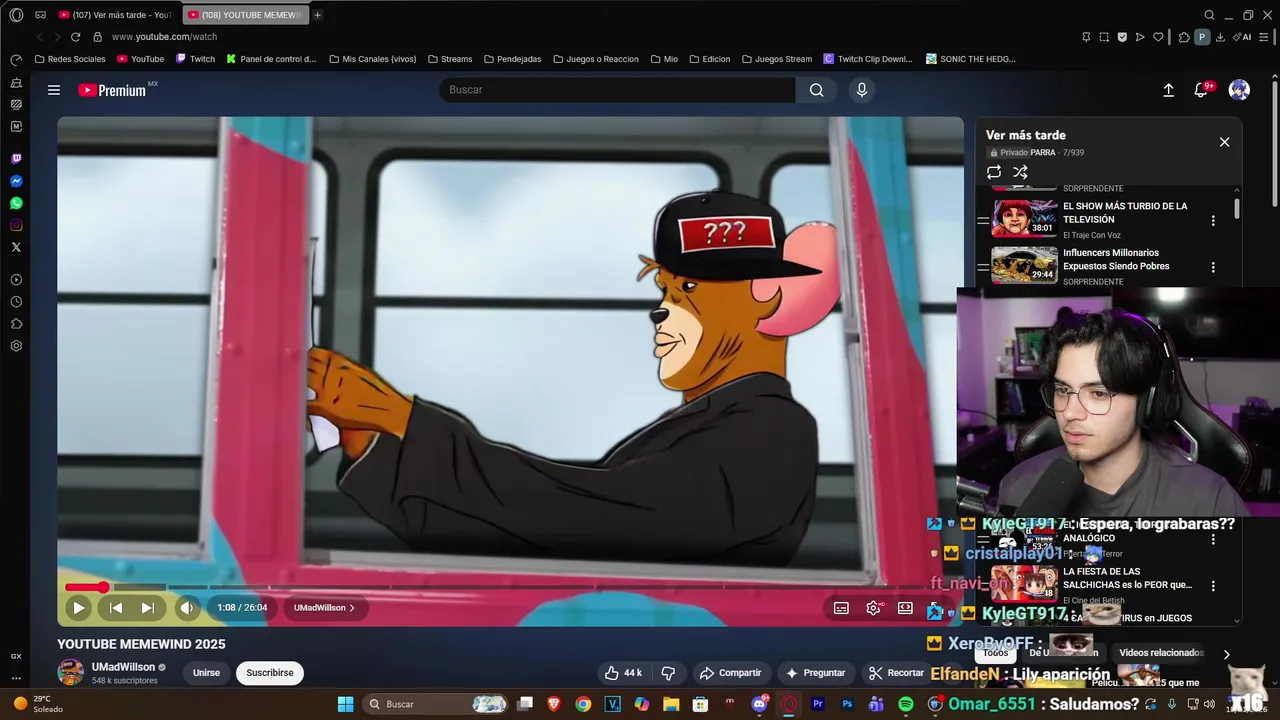This screenshot has height=720, width=1280.
Task: Like the video with 44 k thumbs-up
Action: pos(622,673)
